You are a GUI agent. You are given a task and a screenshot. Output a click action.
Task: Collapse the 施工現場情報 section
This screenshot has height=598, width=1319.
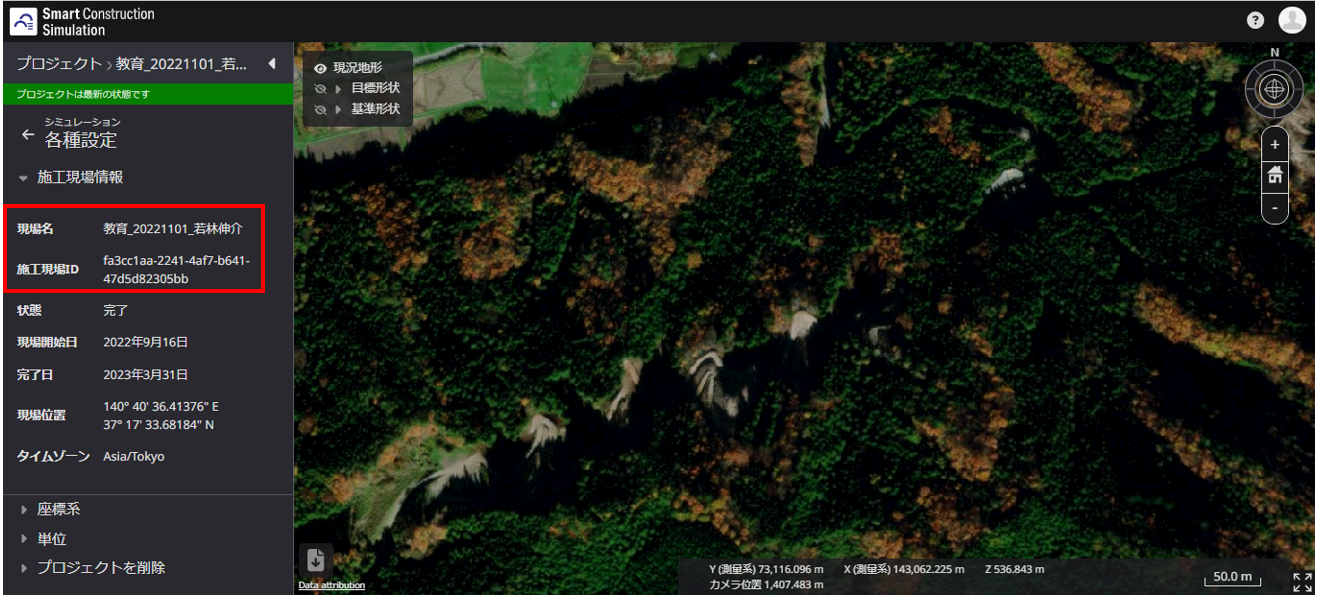[24, 177]
